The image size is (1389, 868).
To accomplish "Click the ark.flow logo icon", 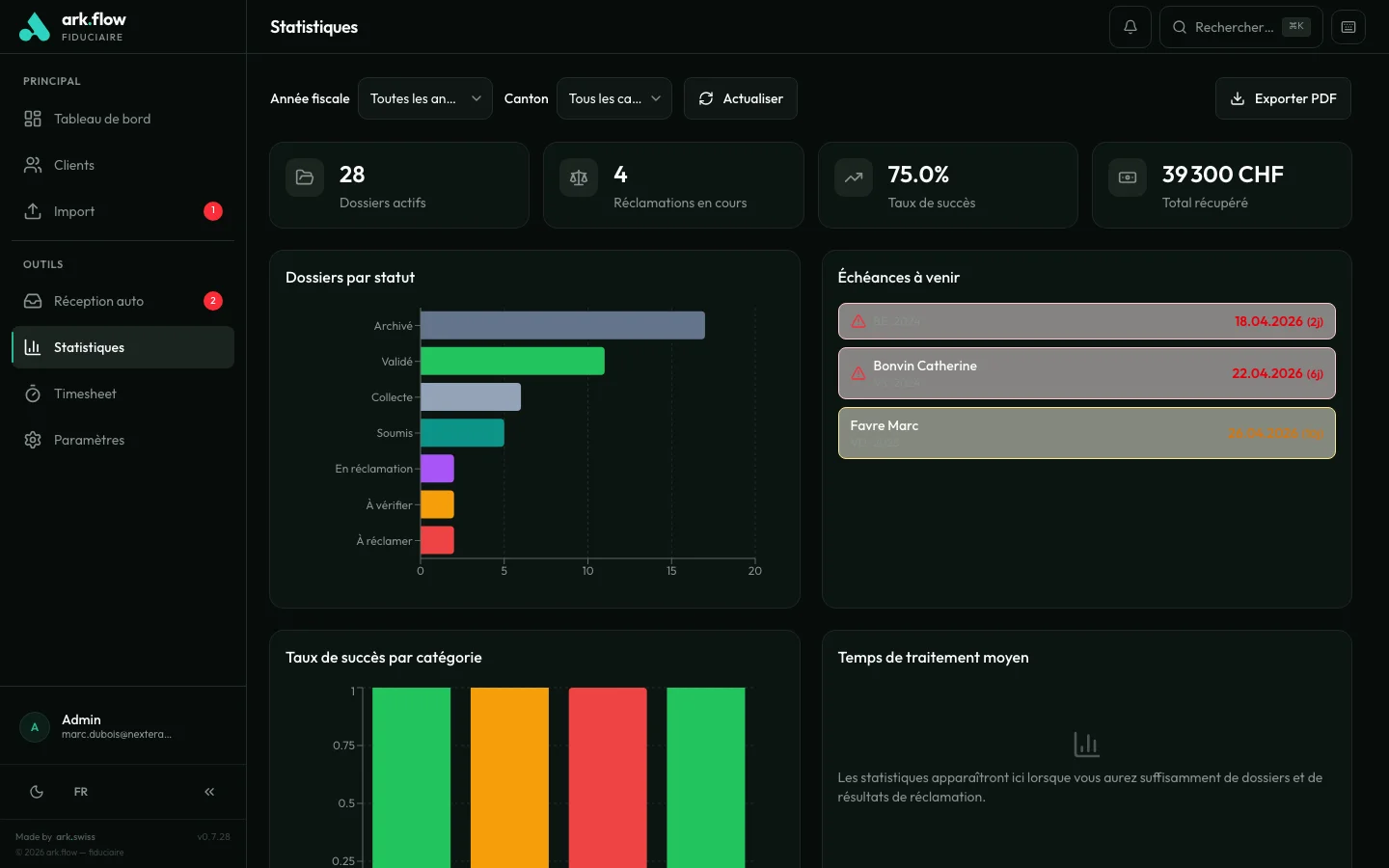I will click(35, 27).
